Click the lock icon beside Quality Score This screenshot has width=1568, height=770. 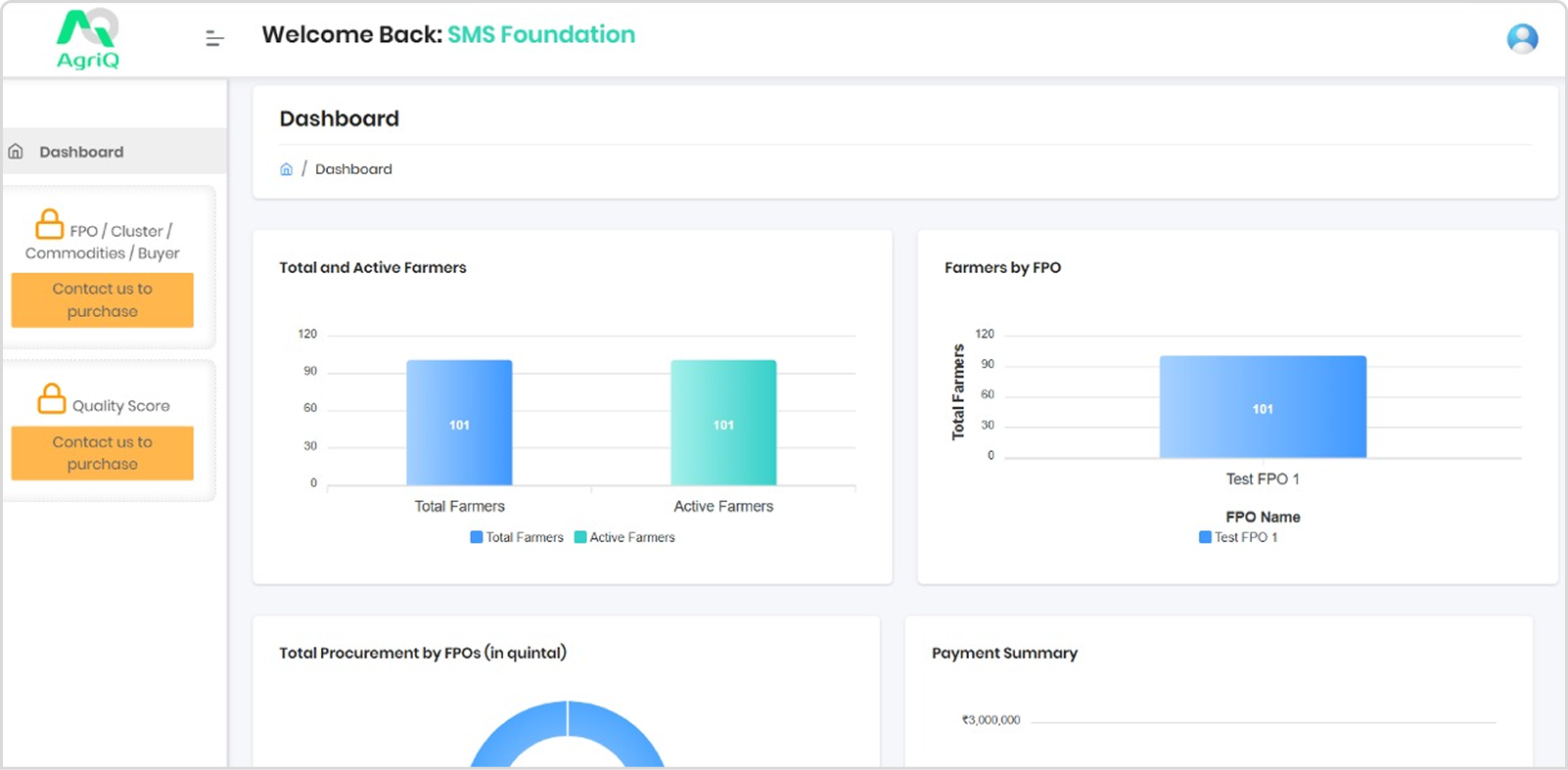(51, 399)
